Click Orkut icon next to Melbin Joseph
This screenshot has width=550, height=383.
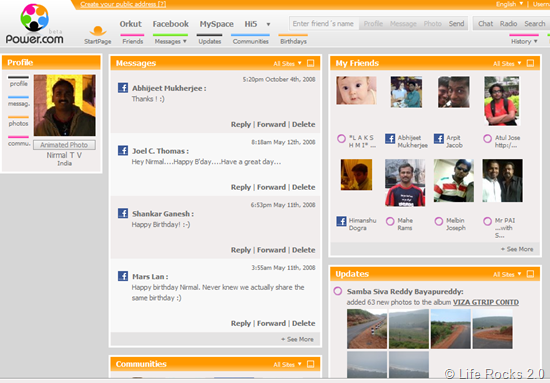click(439, 221)
